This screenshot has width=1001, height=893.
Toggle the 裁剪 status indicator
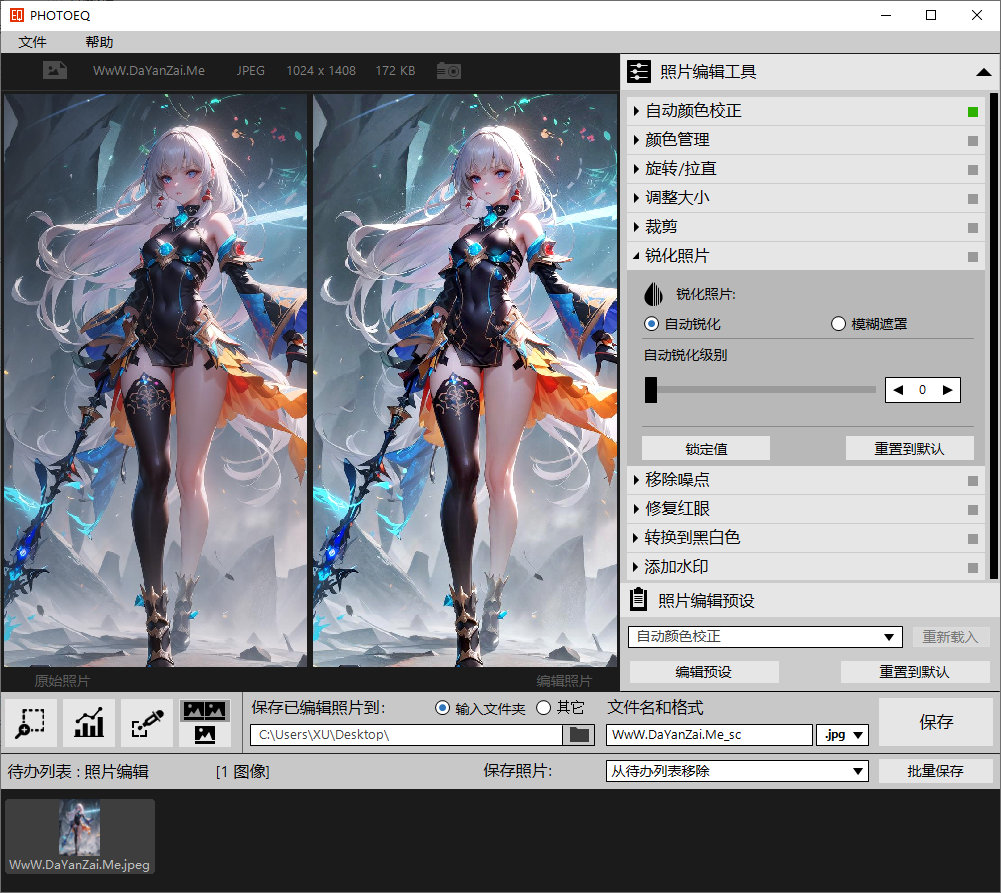972,228
